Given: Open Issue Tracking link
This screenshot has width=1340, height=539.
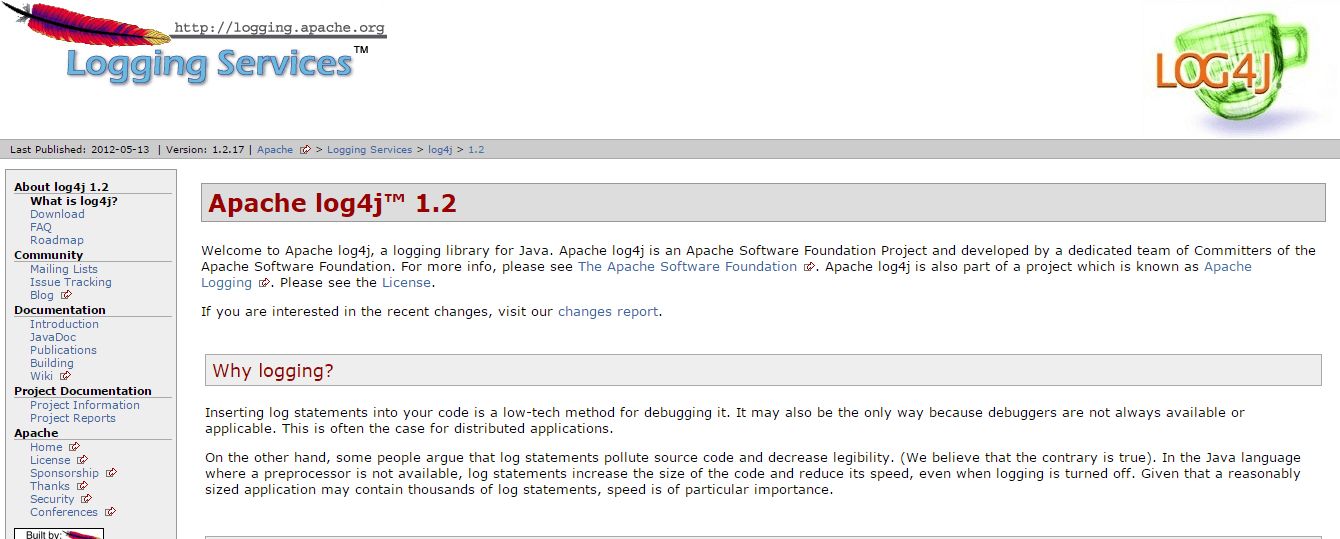Looking at the screenshot, I should [71, 282].
